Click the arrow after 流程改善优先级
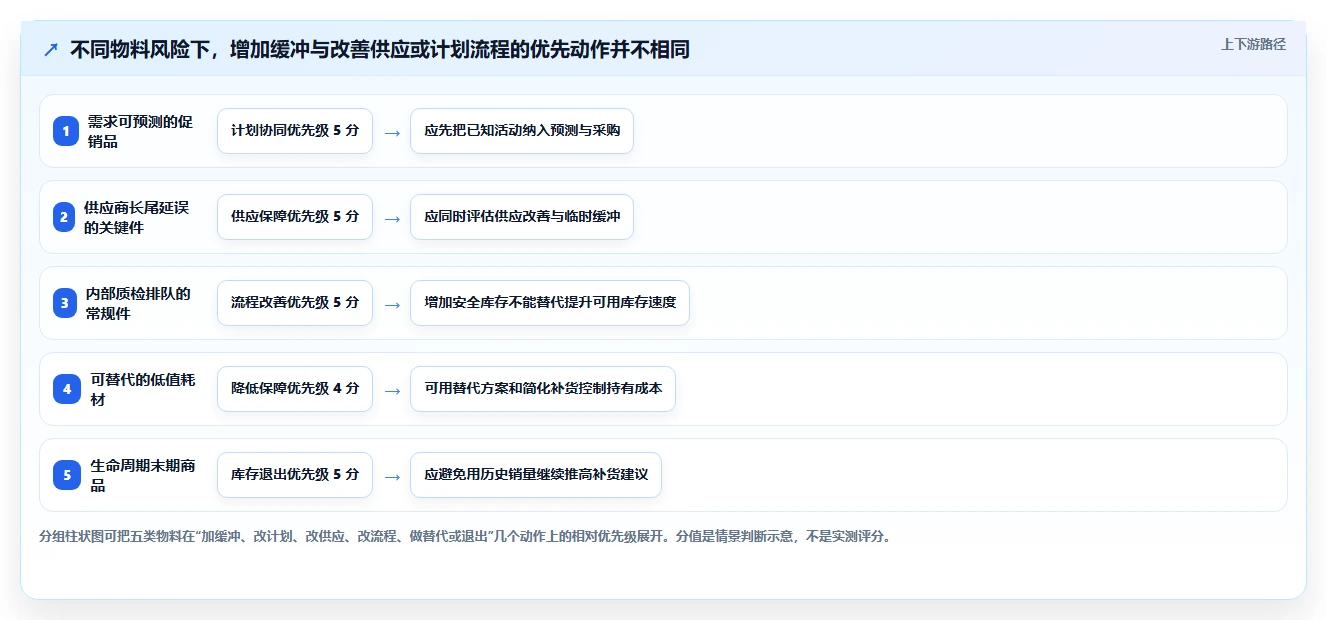Screen dimensions: 1327x620 [392, 304]
